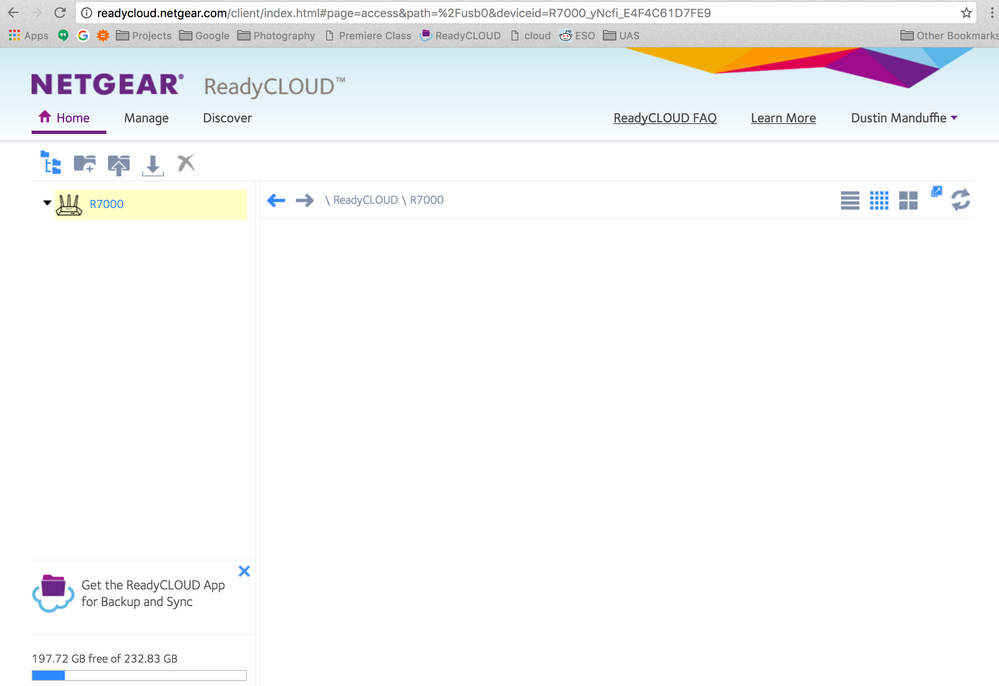
Task: Click the download arrow icon
Action: [x=152, y=164]
